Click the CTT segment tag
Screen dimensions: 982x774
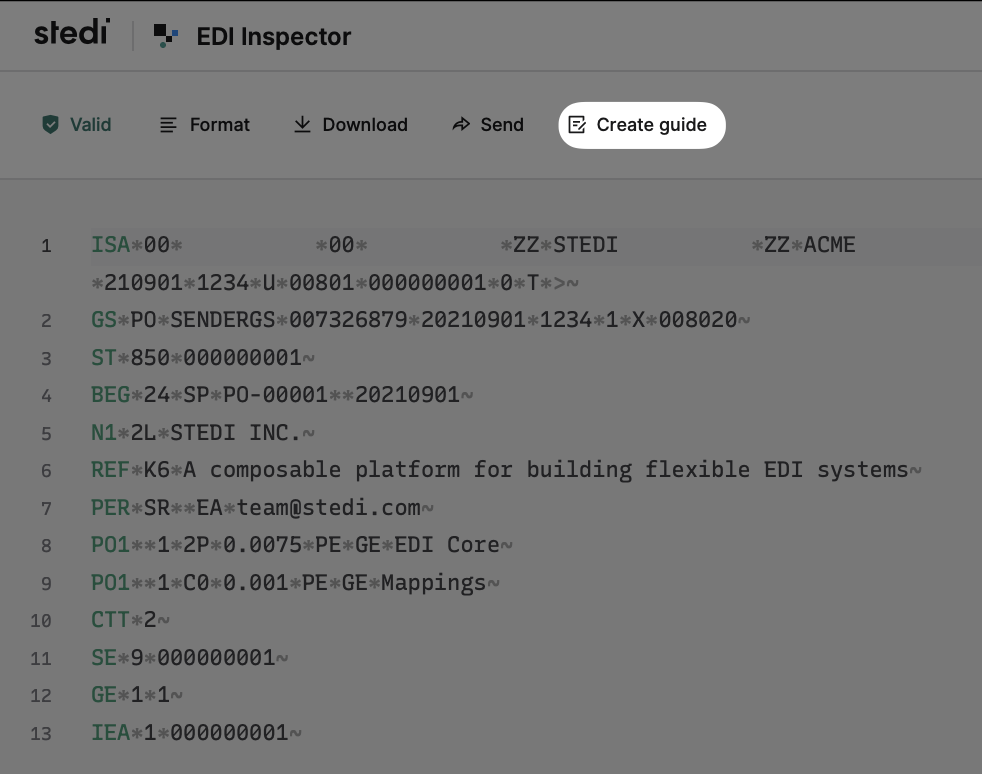(110, 621)
